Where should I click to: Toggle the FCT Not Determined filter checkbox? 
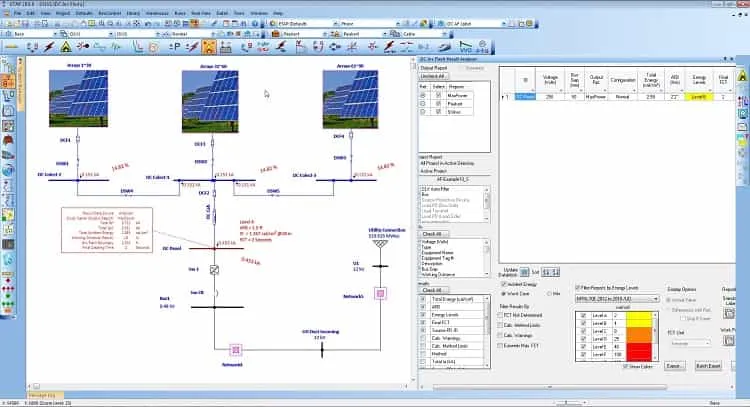point(500,315)
